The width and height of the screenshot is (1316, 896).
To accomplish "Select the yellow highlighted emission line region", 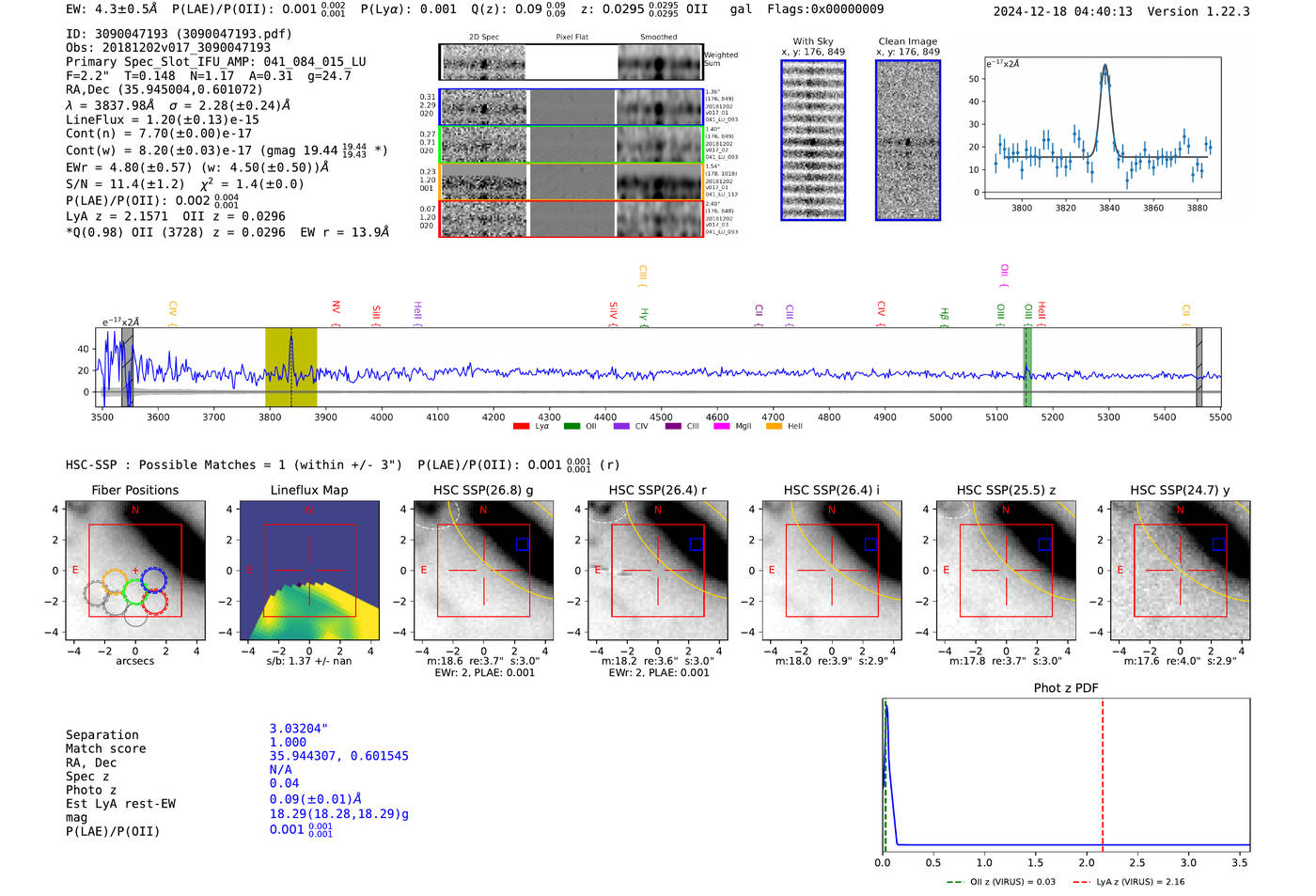I will [x=290, y=367].
